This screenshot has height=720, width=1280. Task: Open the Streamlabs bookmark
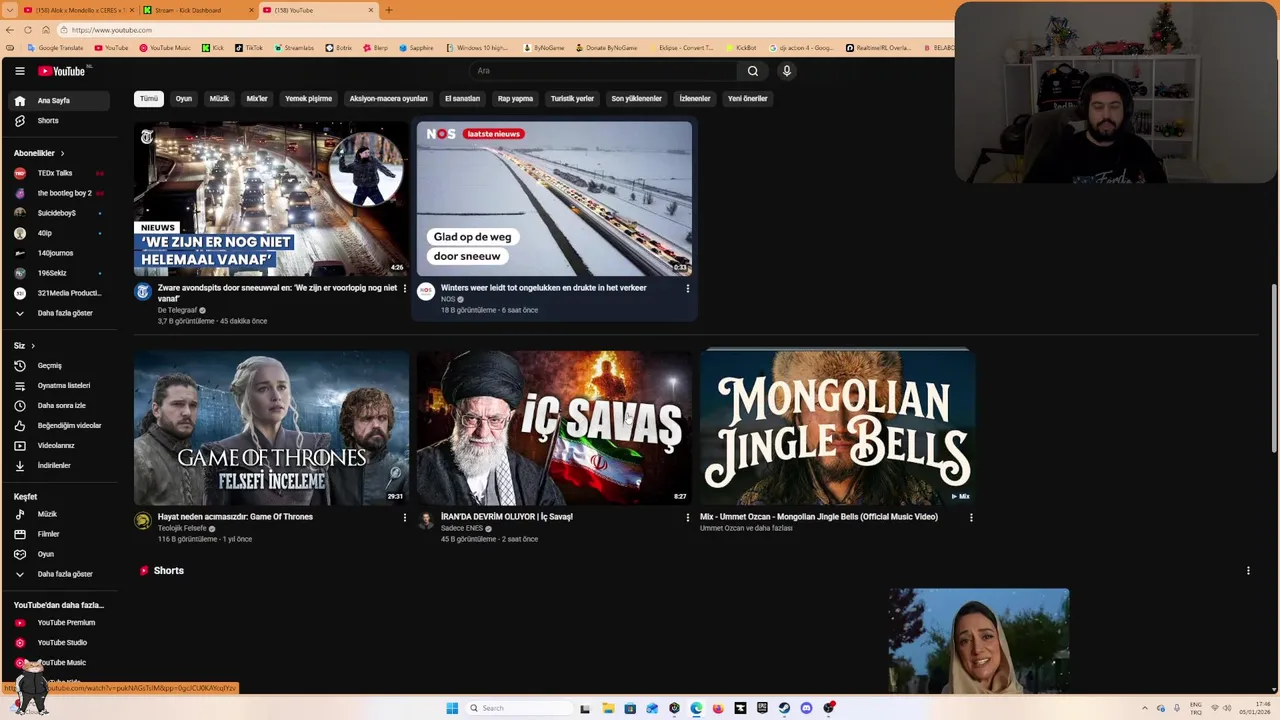click(293, 47)
